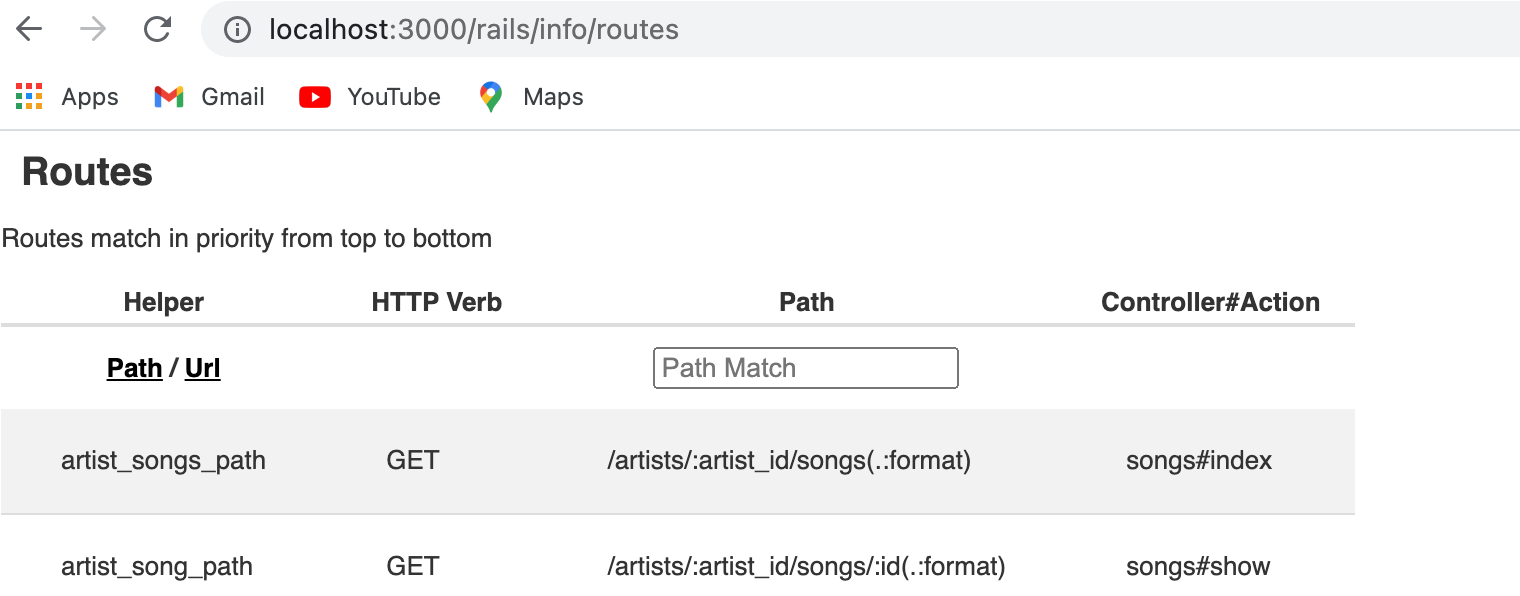Toggle route display to Url mode

pos(202,368)
